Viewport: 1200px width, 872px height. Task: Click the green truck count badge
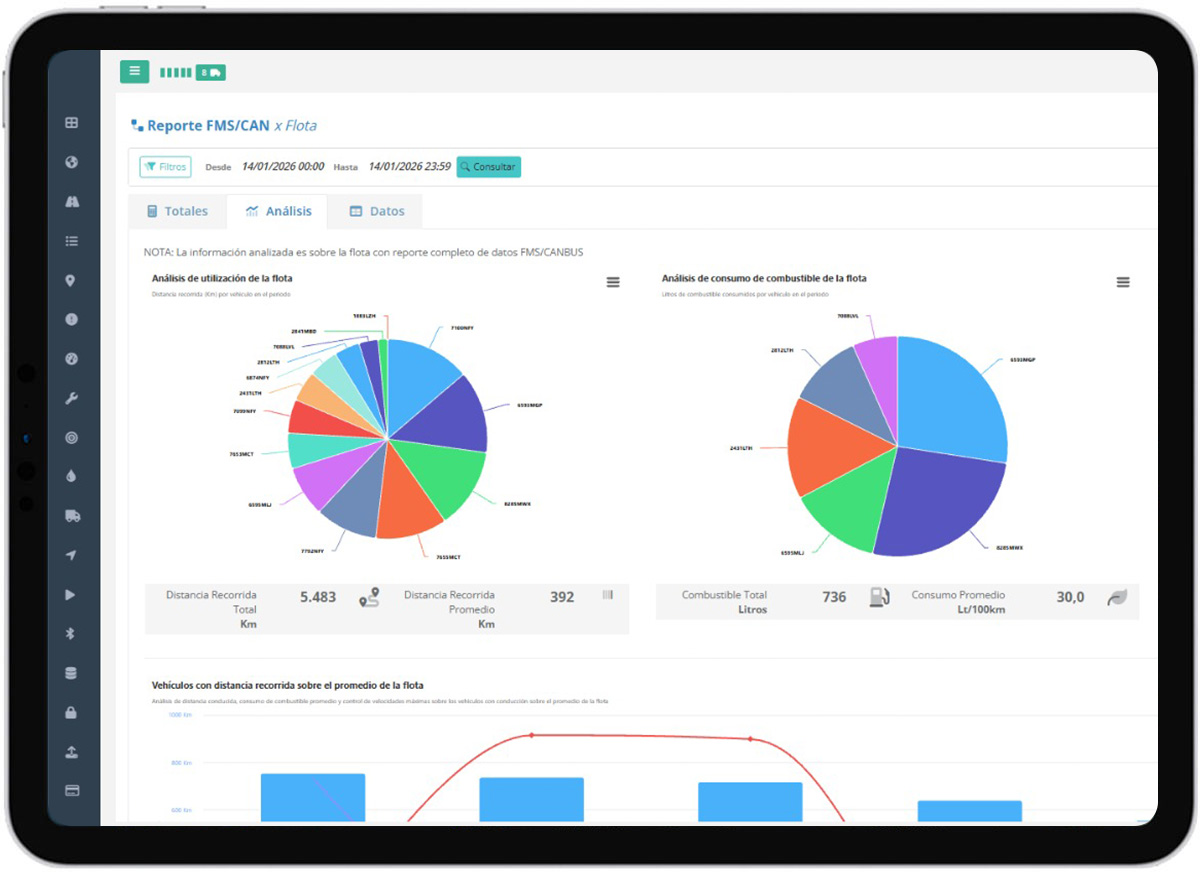[x=210, y=73]
